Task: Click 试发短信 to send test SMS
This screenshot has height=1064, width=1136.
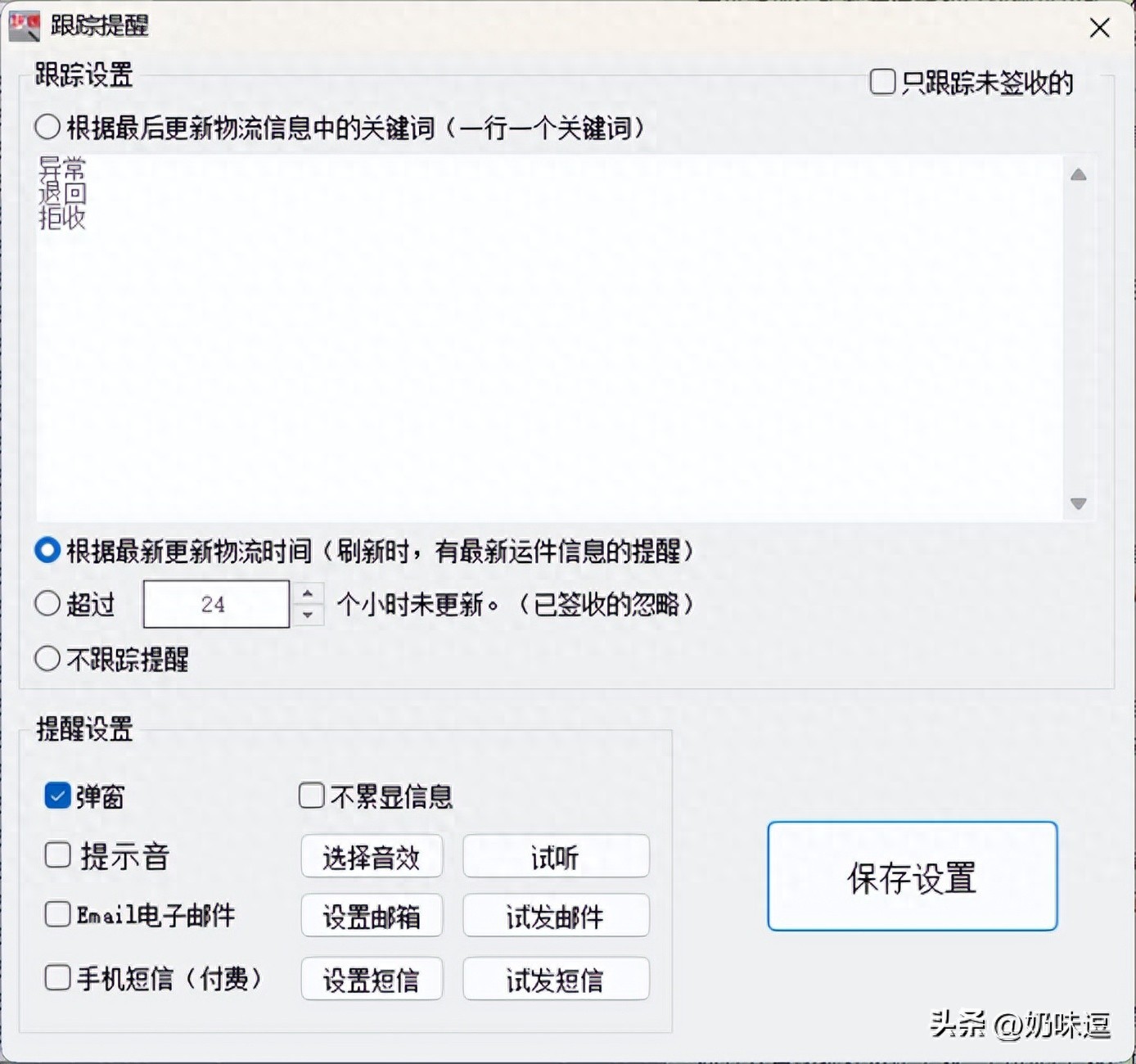Action: [x=556, y=979]
